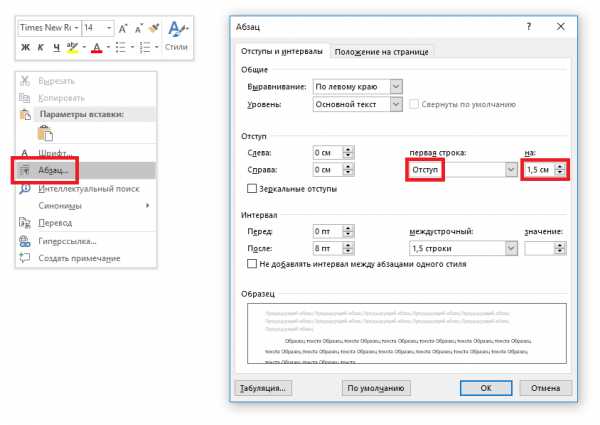Toggle bold Ж formatting in mini toolbar
The width and height of the screenshot is (600, 425).
tap(25, 47)
